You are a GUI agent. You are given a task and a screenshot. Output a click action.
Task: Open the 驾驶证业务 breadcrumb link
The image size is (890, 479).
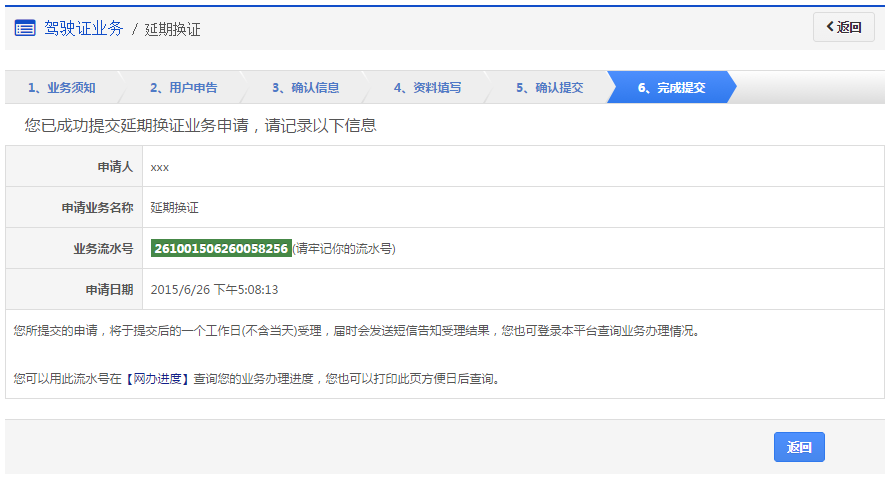(x=83, y=28)
